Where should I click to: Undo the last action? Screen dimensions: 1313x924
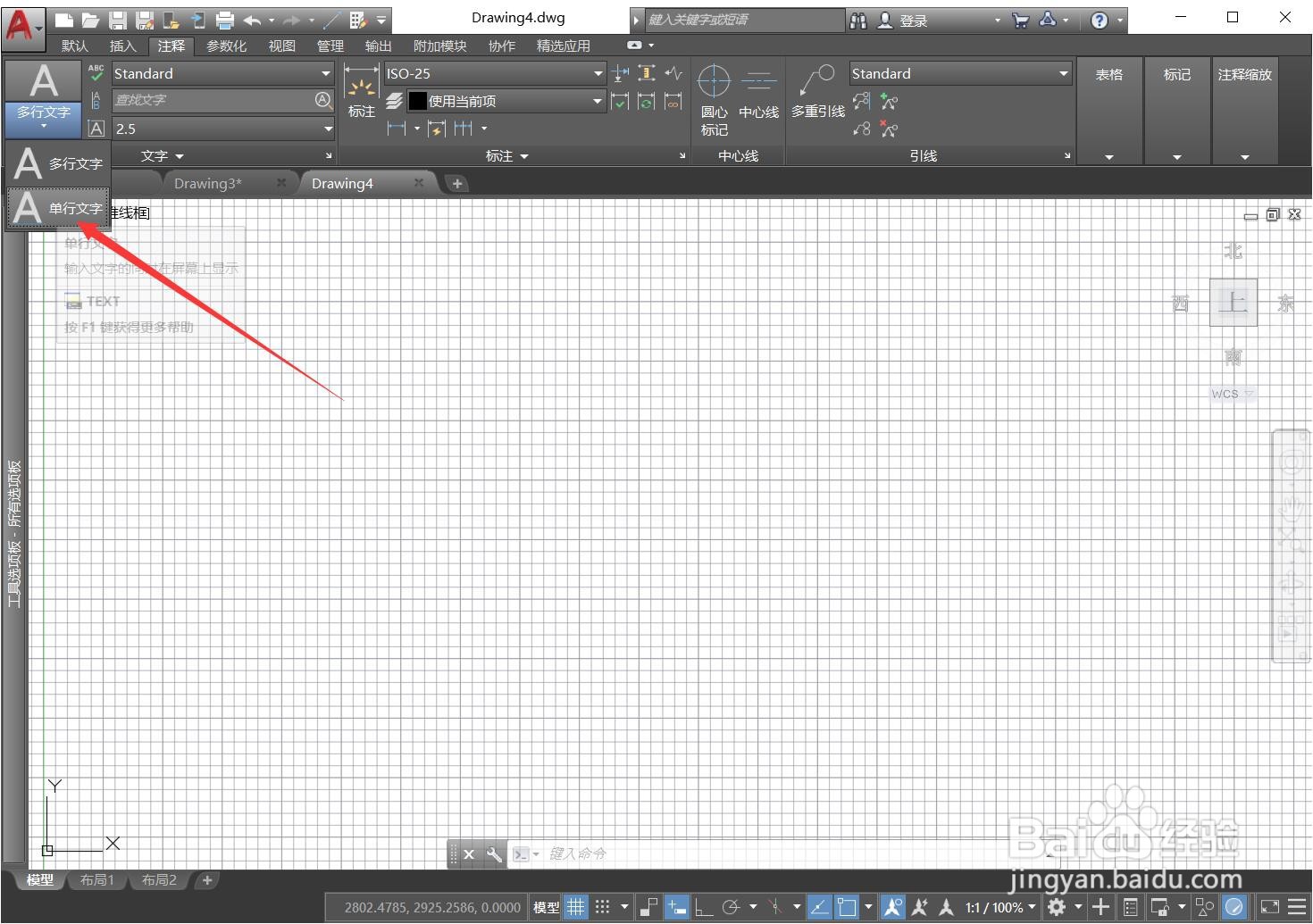(252, 20)
